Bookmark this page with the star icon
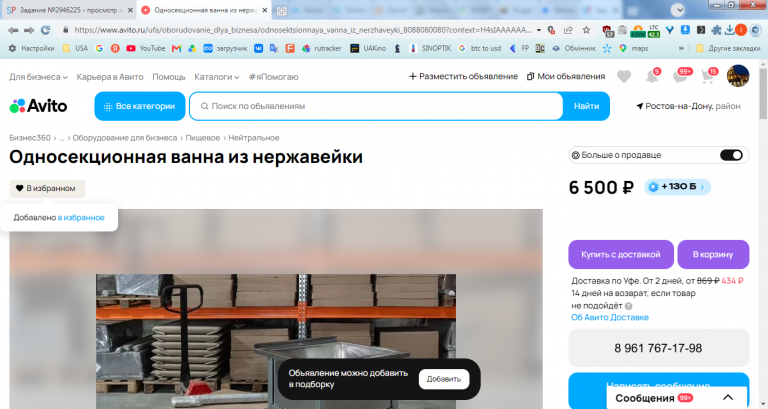Screen dimensions: 768x409 point(586,30)
